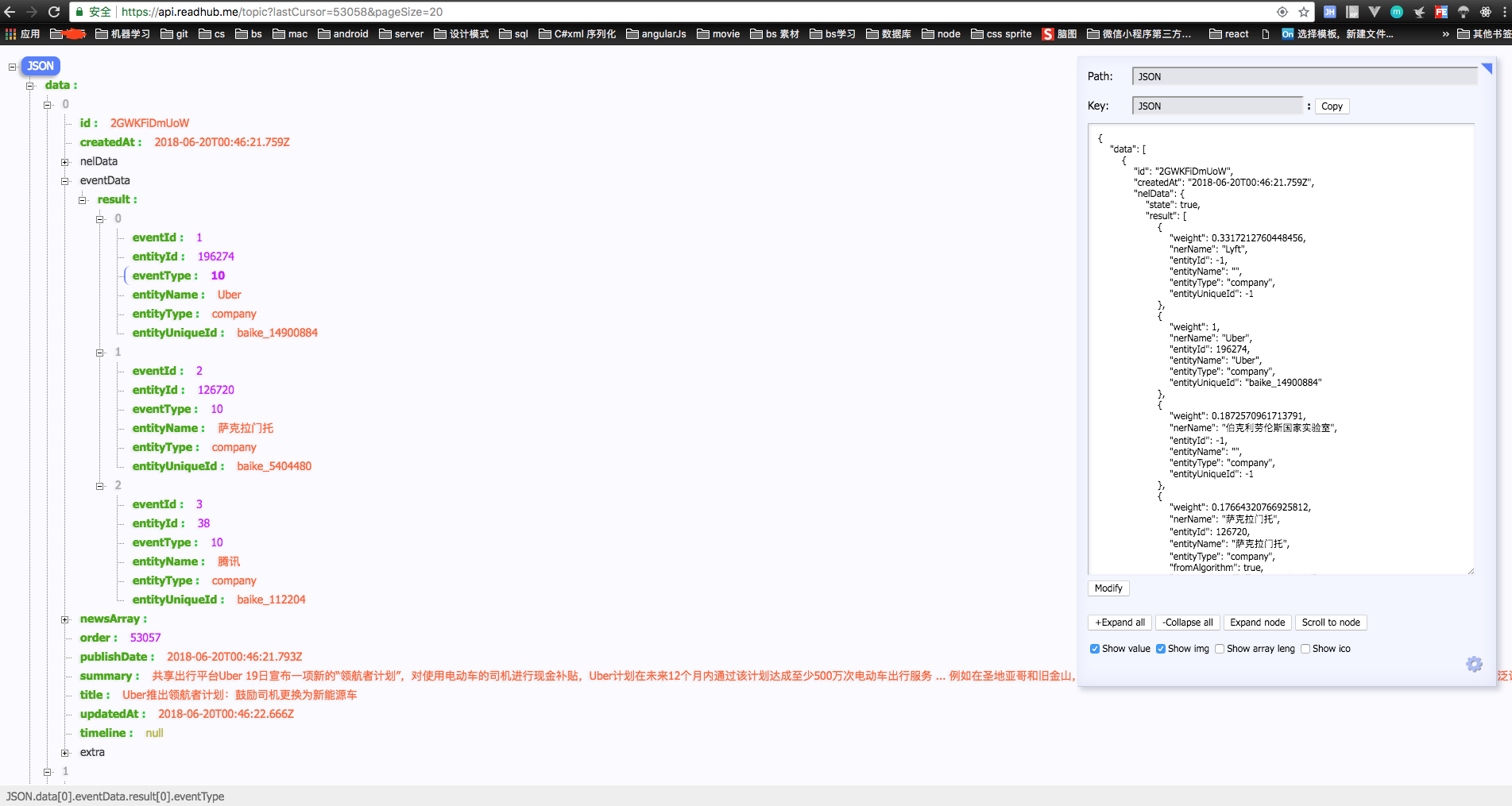Select the entityName value Uber
The height and width of the screenshot is (806, 1512).
(230, 295)
